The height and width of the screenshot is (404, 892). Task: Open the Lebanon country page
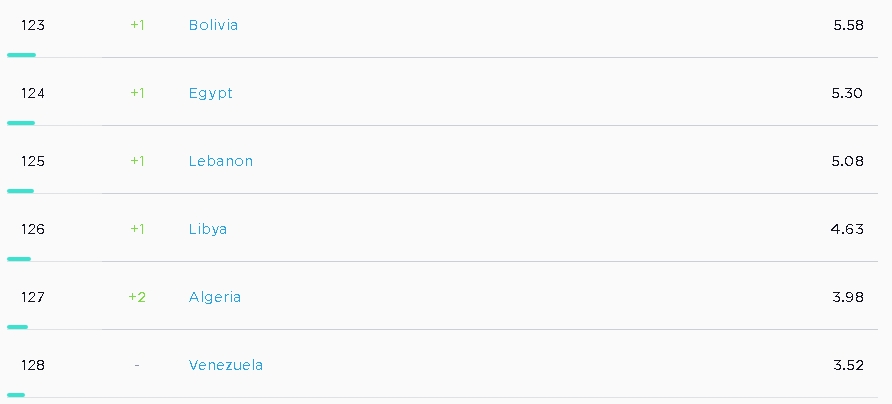[220, 161]
